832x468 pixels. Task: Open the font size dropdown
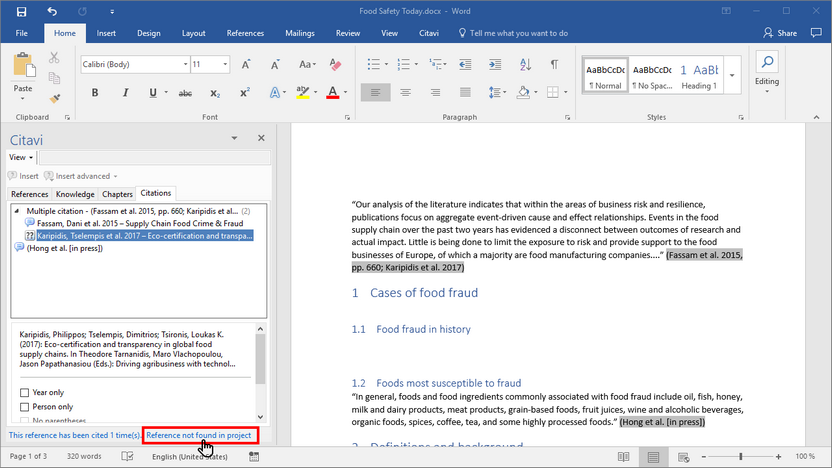[226, 64]
